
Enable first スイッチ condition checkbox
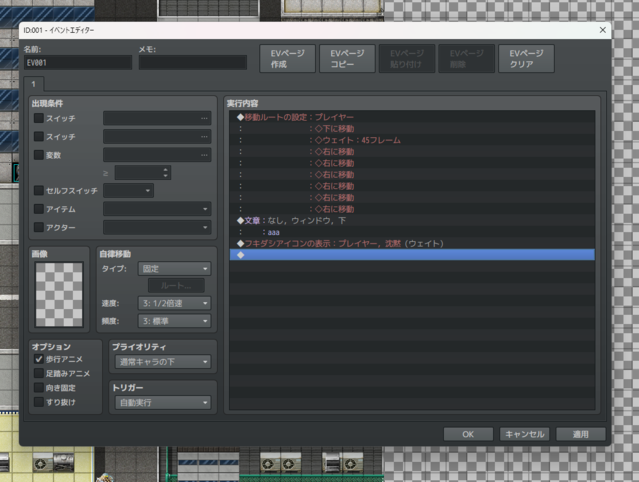click(39, 118)
